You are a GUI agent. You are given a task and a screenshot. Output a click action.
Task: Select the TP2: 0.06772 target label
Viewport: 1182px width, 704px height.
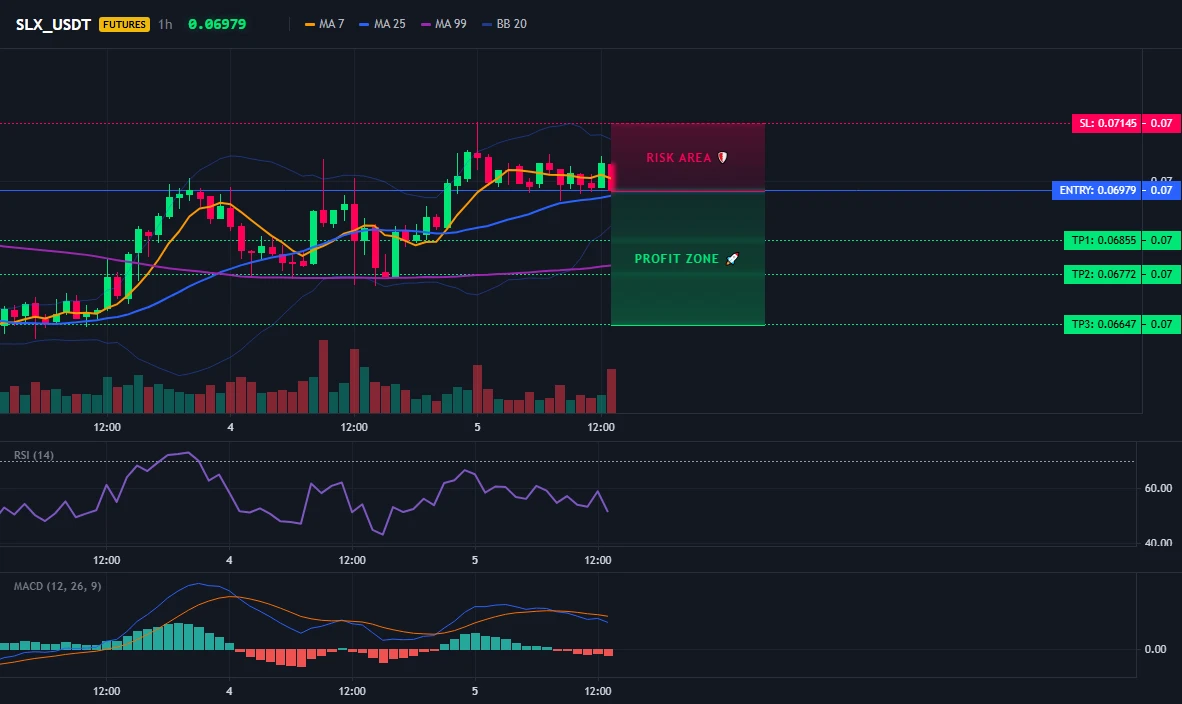[1104, 274]
